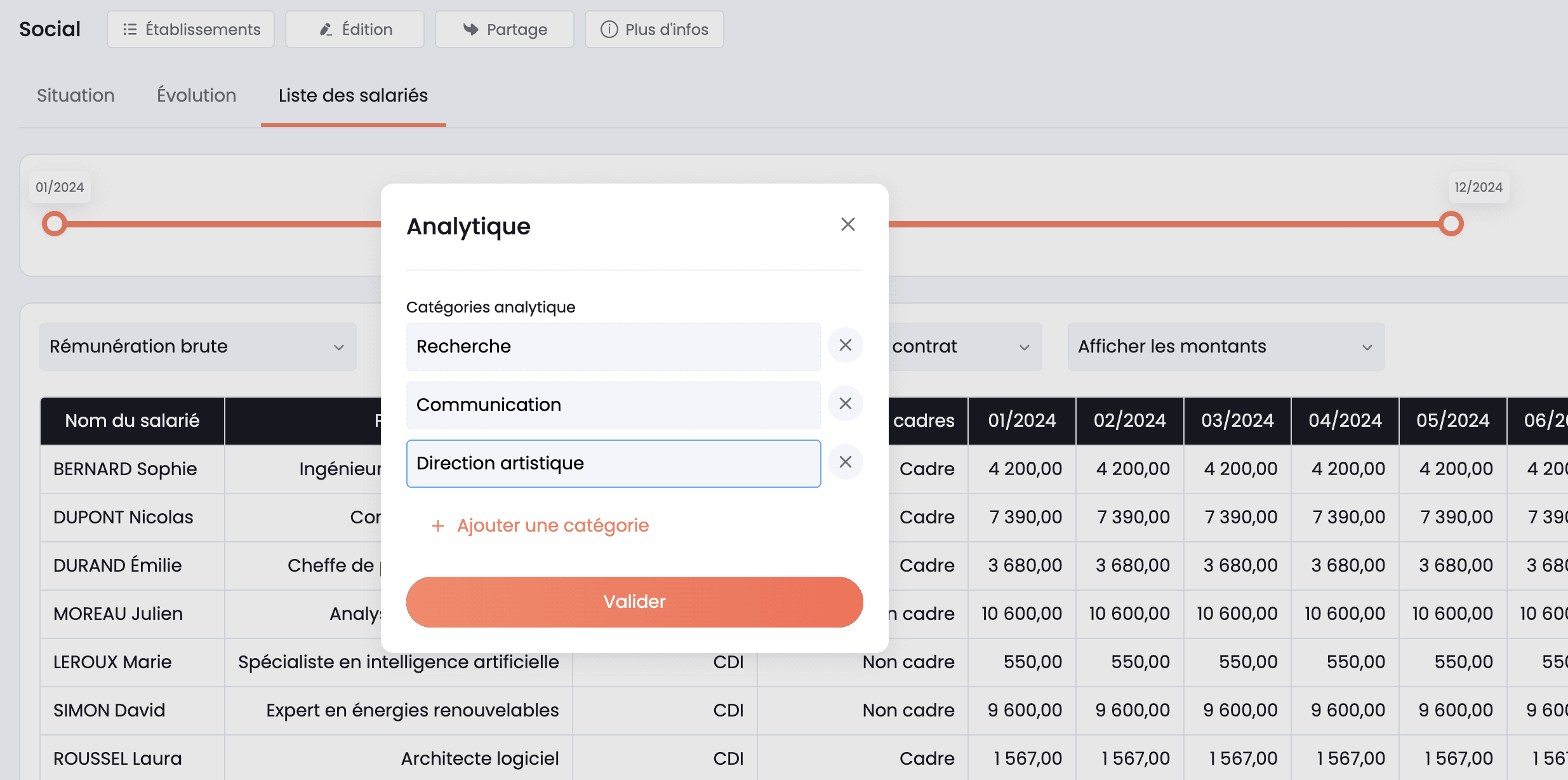Screen dimensions: 1568x780
Task: Click DUPONT Nicolas's 03/2024 amount 7 390,00
Action: [x=1237, y=517]
